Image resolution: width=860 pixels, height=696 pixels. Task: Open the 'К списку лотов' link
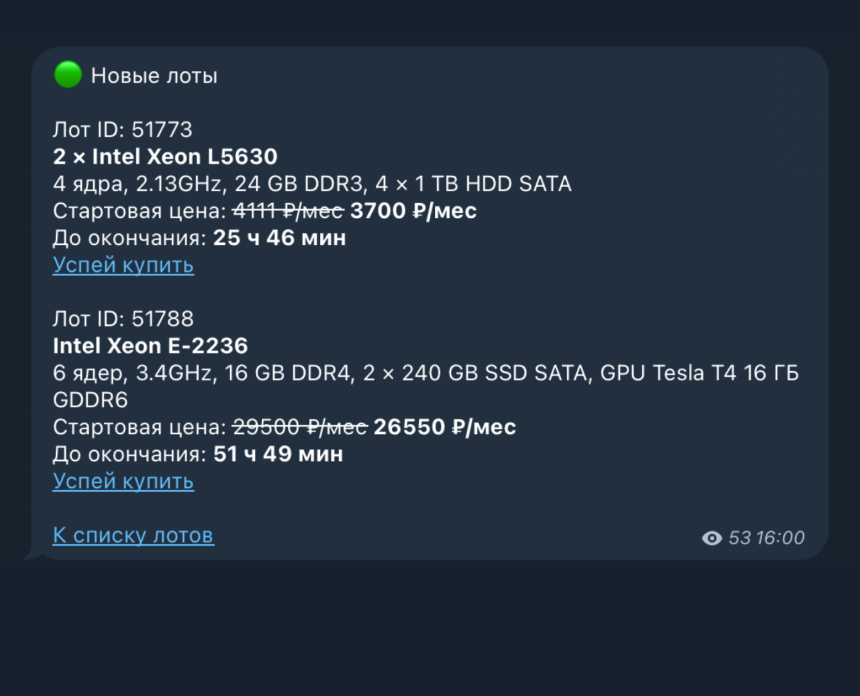click(133, 535)
